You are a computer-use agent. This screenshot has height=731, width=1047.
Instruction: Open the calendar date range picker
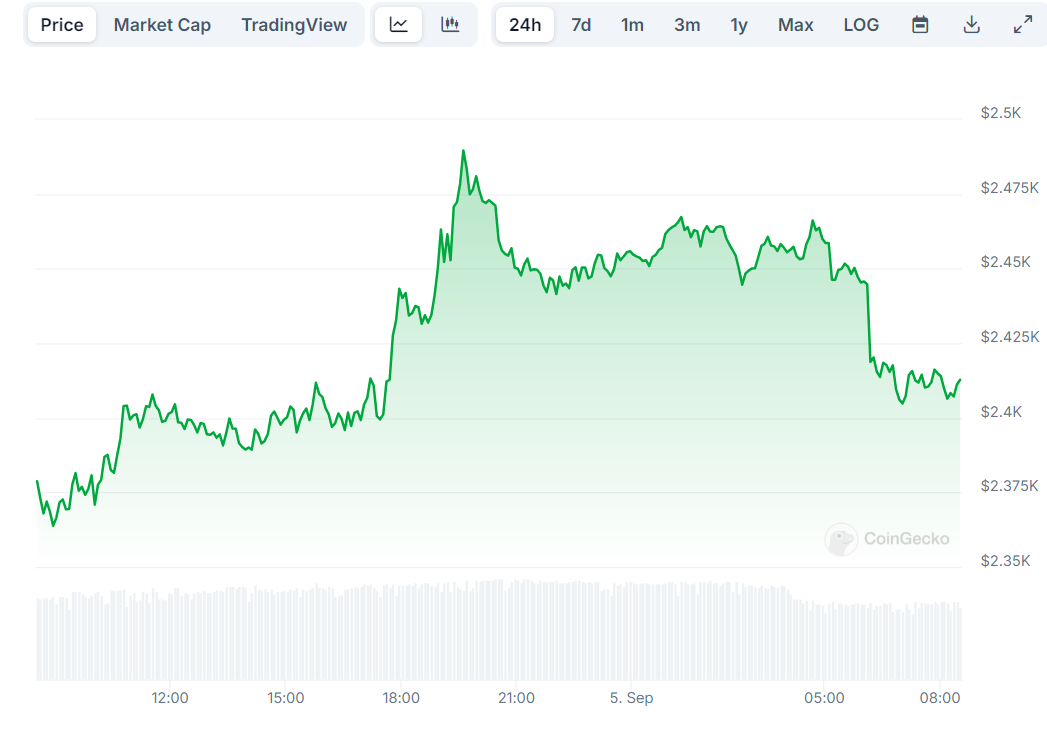click(920, 25)
